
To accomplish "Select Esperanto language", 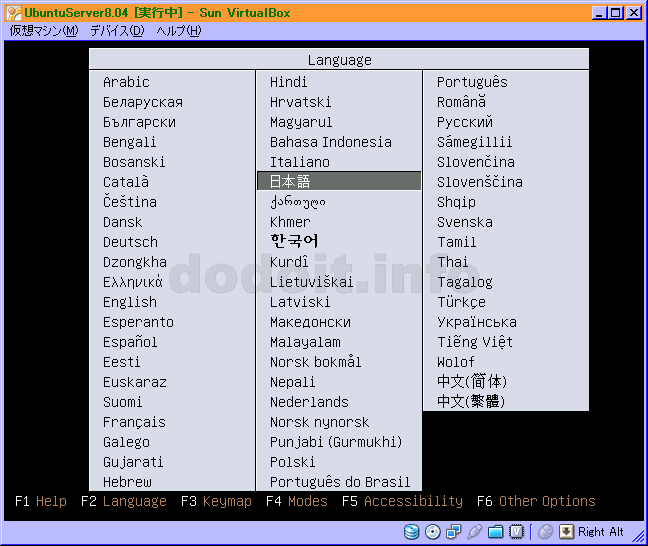I will point(138,322).
